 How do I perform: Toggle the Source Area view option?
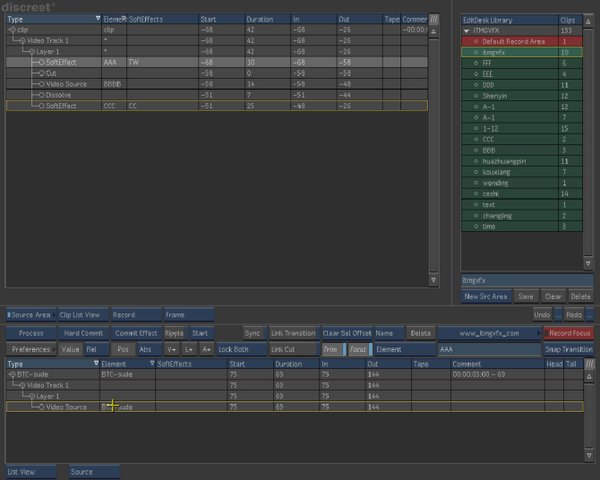pyautogui.click(x=30, y=314)
